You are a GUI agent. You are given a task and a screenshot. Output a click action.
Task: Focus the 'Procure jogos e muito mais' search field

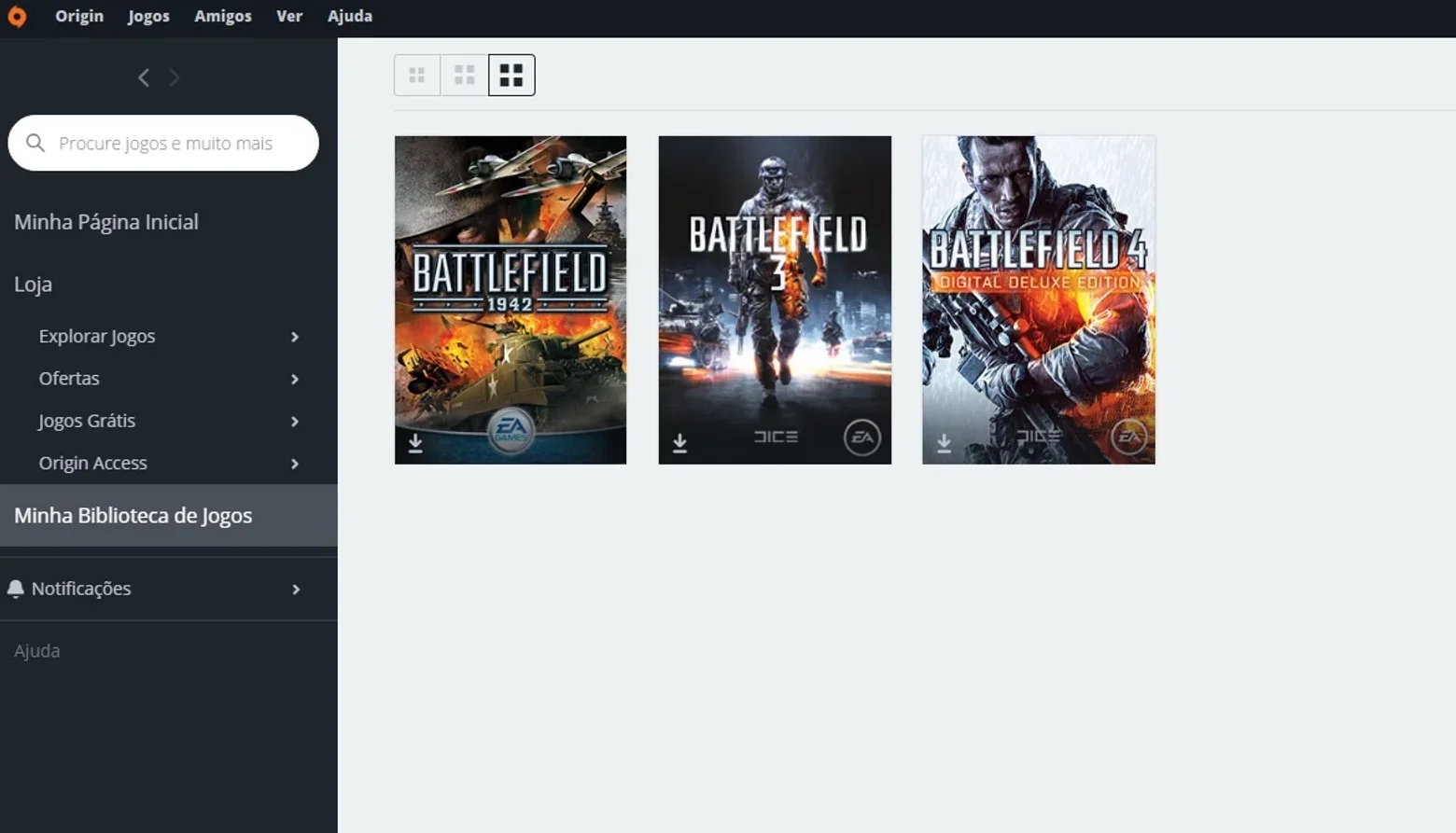click(163, 143)
